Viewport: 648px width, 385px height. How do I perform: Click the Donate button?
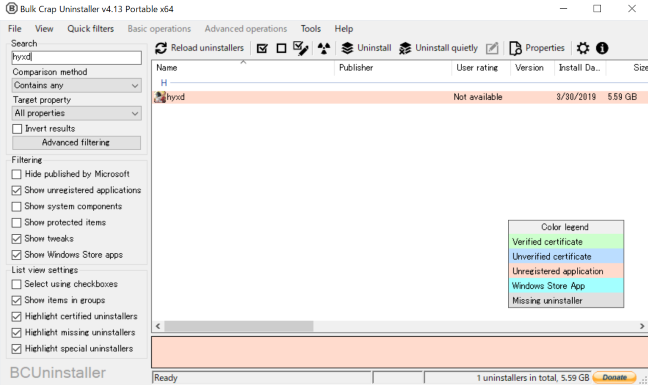click(x=614, y=377)
